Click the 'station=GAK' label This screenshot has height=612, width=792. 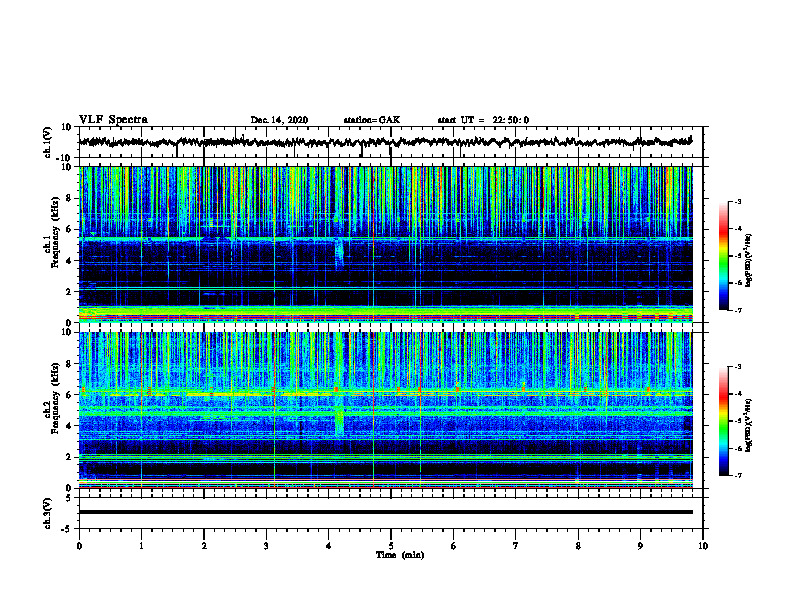coord(372,120)
